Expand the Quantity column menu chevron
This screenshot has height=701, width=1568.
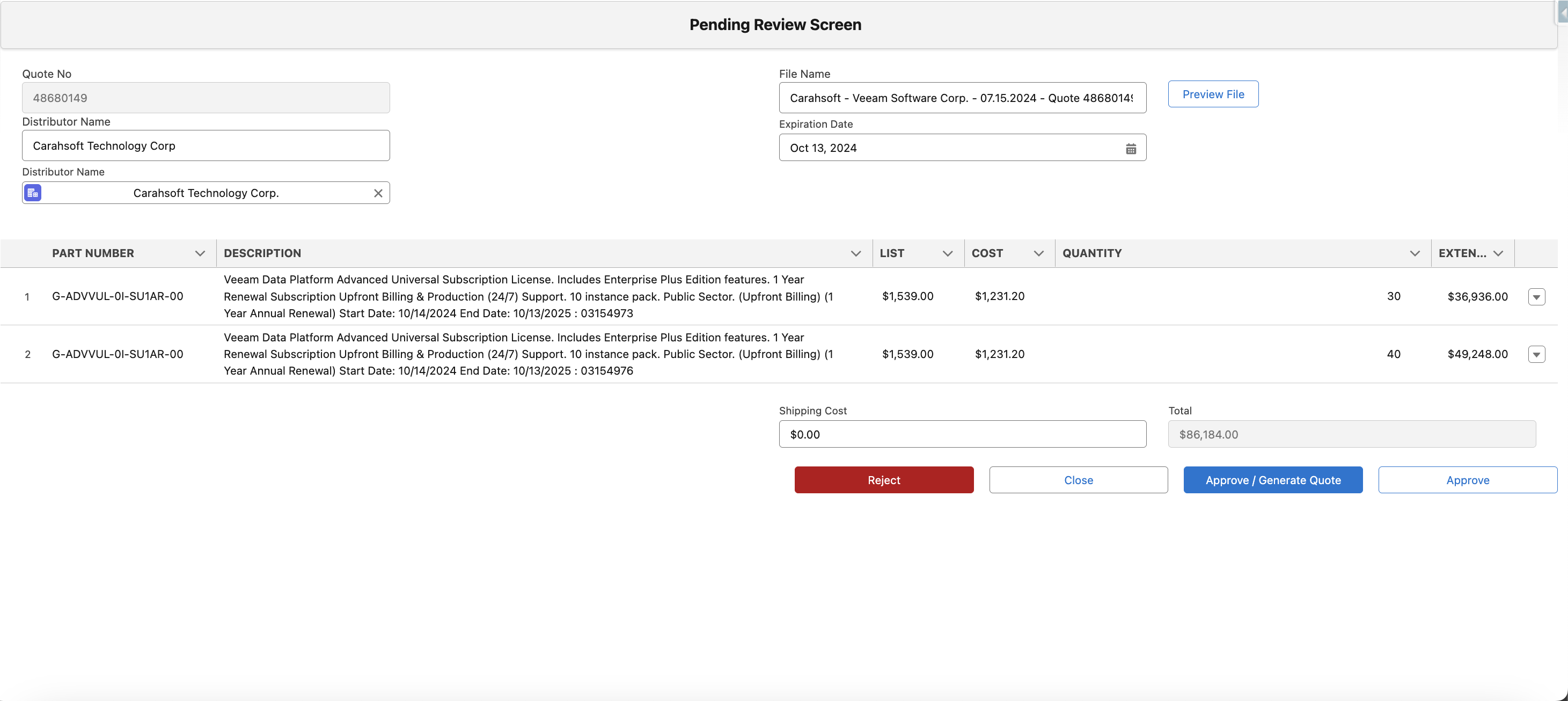click(1415, 253)
